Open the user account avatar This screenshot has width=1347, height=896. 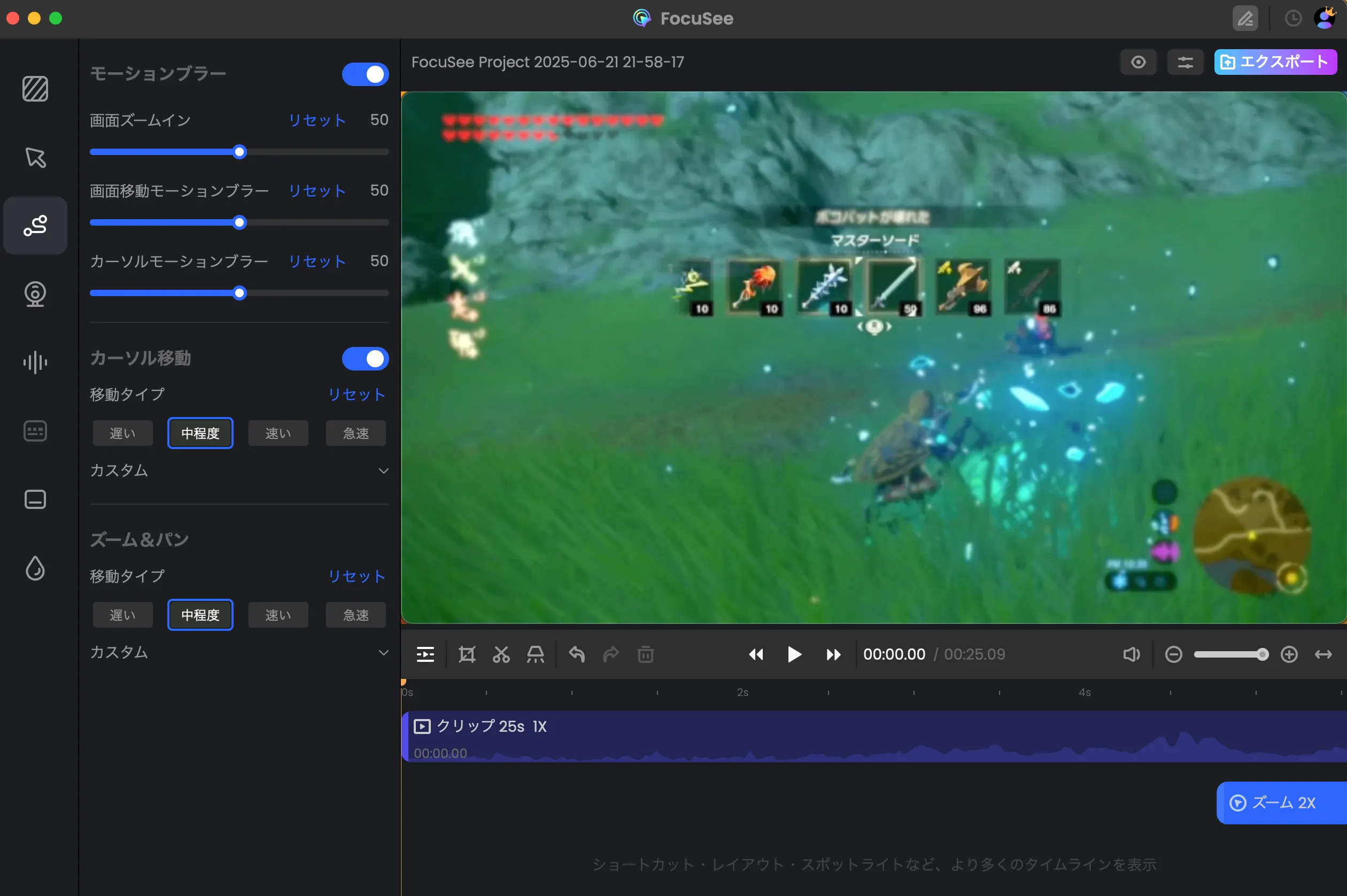[1325, 18]
